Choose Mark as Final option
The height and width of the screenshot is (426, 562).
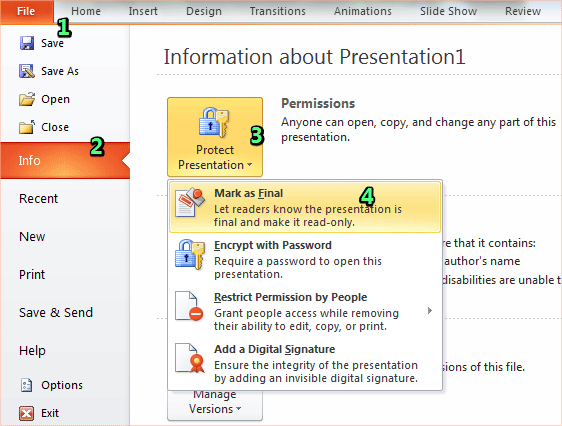305,207
